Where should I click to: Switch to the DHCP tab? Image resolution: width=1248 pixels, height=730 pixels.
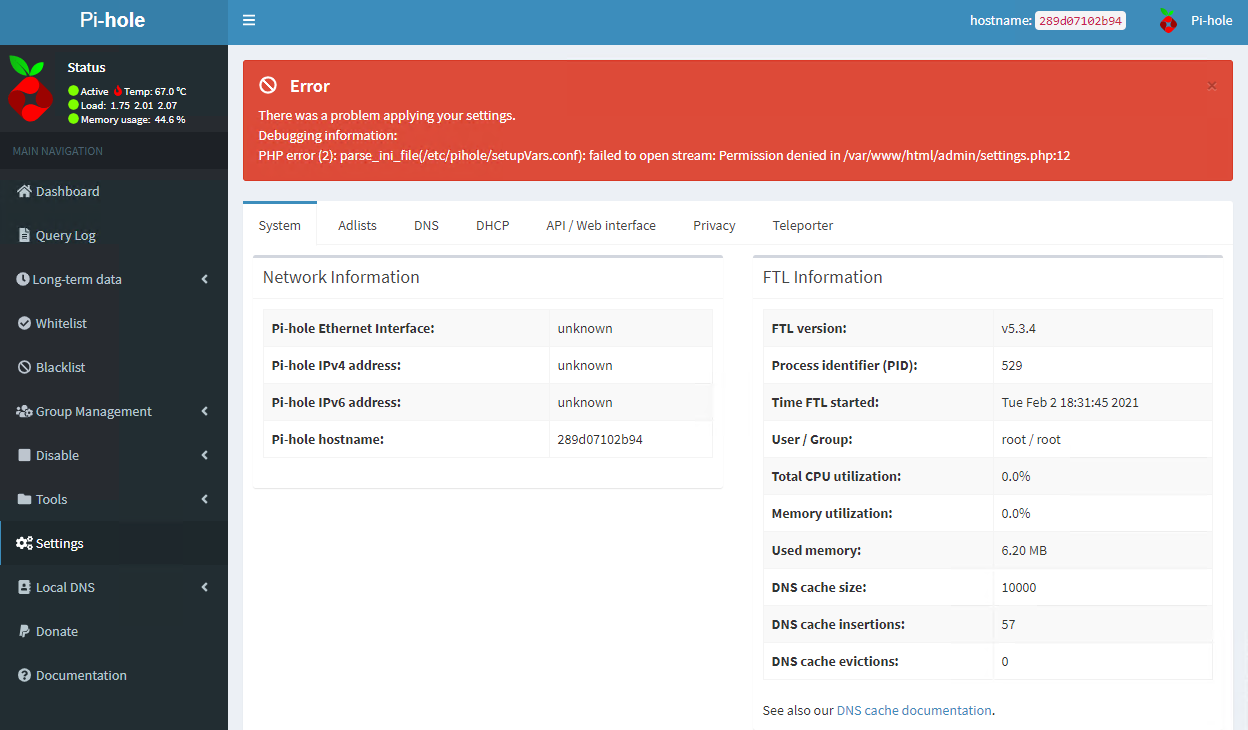pyautogui.click(x=492, y=225)
